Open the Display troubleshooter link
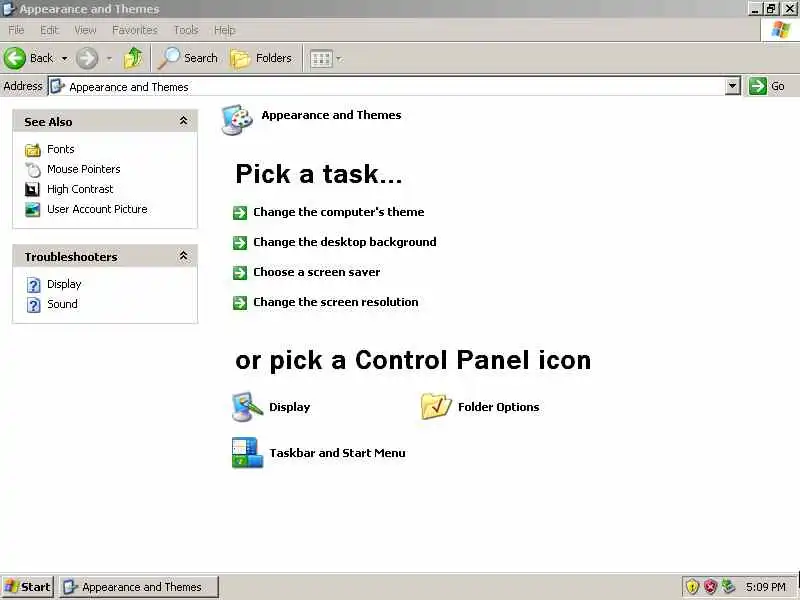 tap(64, 284)
